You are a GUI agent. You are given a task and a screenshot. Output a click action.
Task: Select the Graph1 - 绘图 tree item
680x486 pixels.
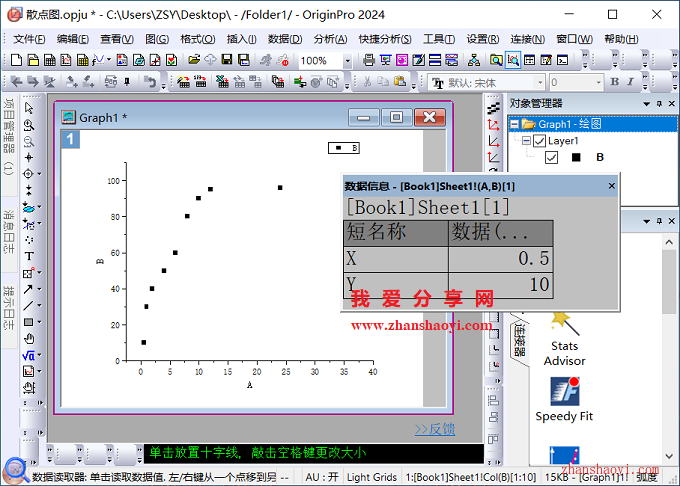tap(569, 124)
